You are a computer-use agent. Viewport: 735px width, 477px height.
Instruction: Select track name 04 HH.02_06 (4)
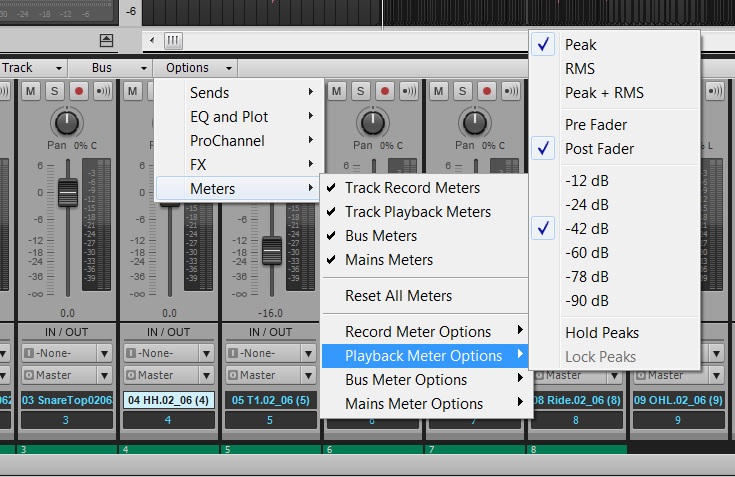168,400
